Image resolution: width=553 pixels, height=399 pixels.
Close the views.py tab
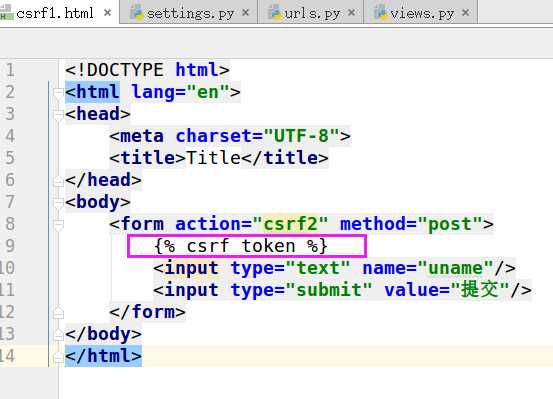[x=466, y=13]
